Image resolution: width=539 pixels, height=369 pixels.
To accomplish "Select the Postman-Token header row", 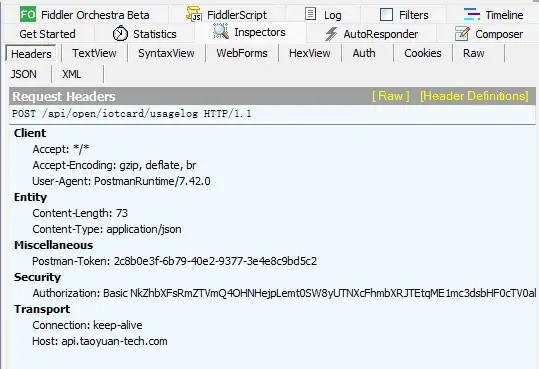I will [175, 261].
